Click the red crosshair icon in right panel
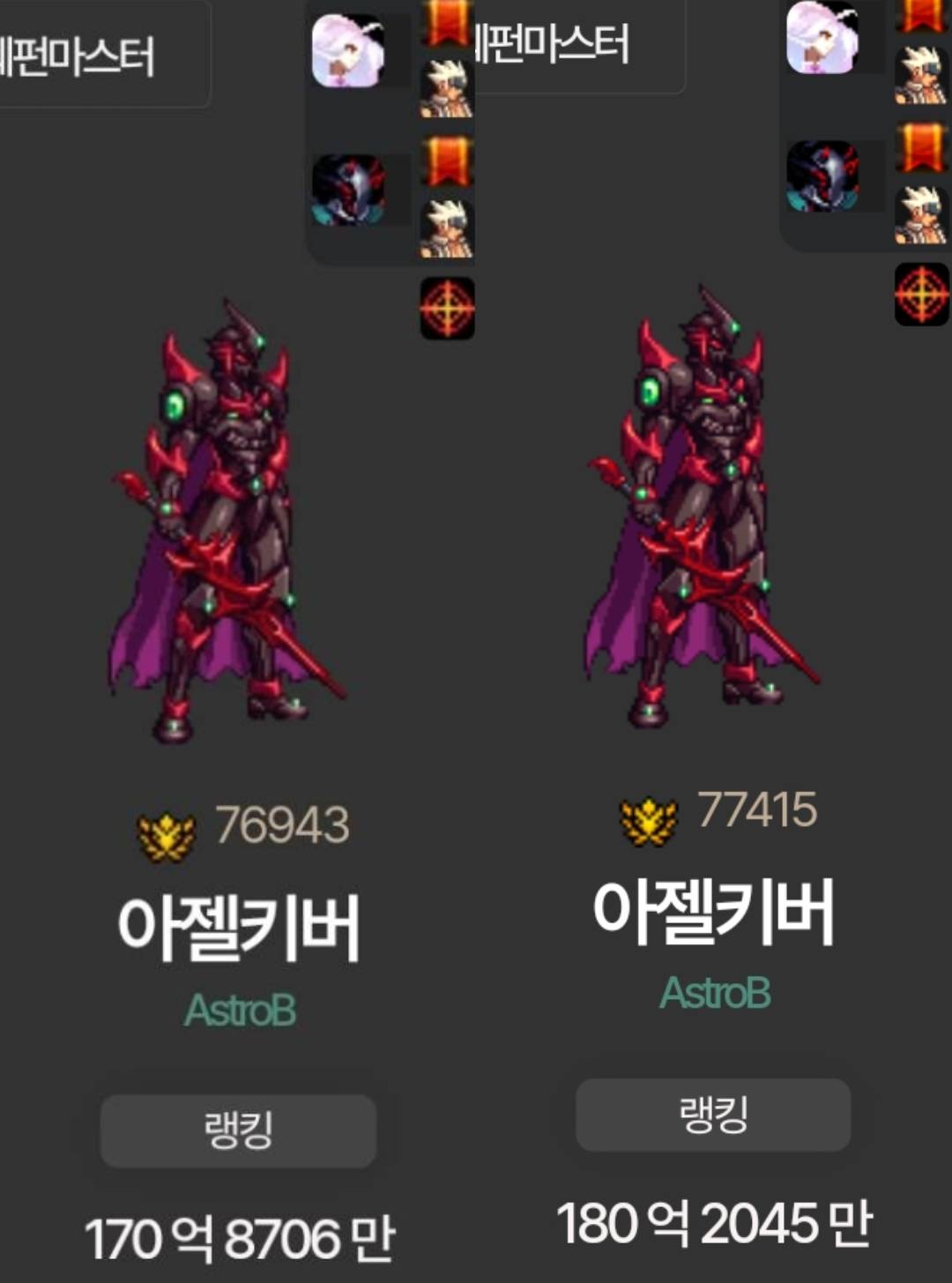Screen dimensions: 952x1283 922,294
